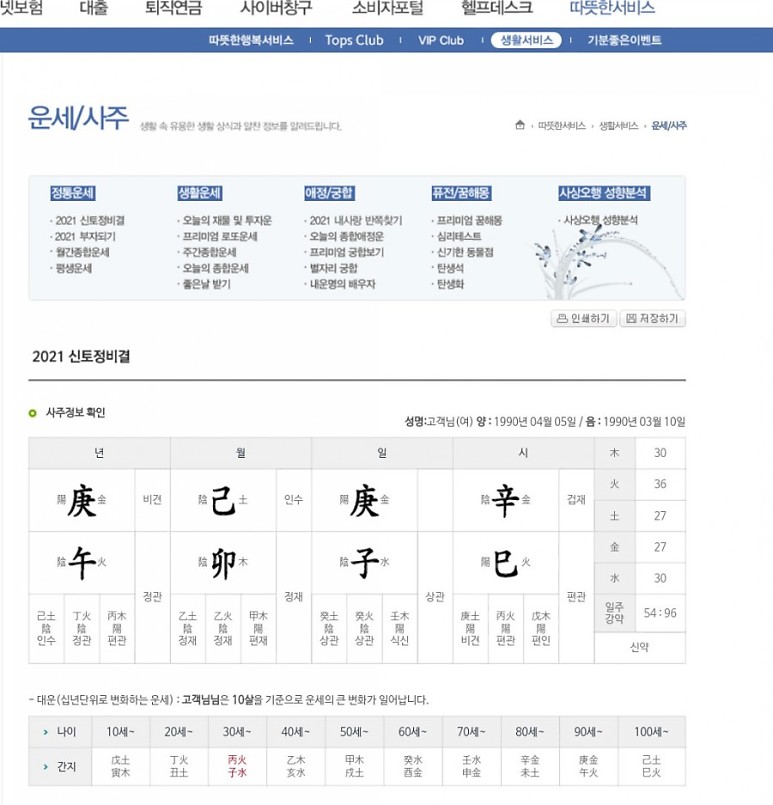773x805 pixels.
Task: Open the 내운명의 배우자 link
Action: pos(342,284)
